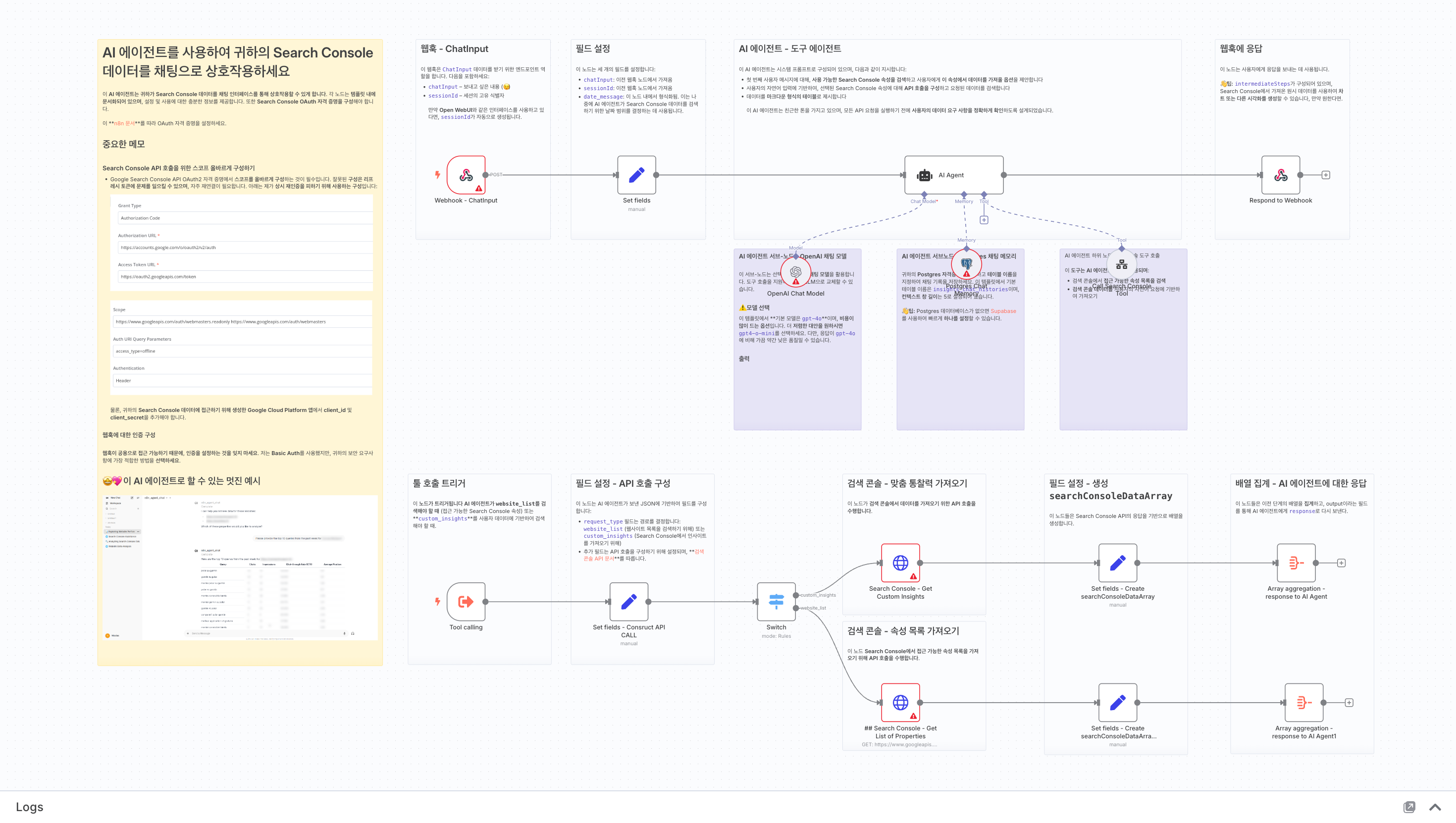Select Set fields - Consruct API CALL node
The height and width of the screenshot is (823, 1456).
point(628,602)
